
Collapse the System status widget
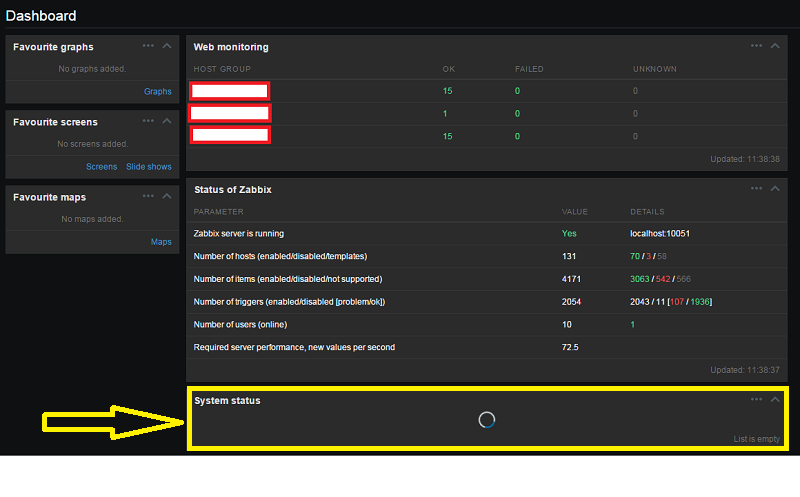click(775, 399)
